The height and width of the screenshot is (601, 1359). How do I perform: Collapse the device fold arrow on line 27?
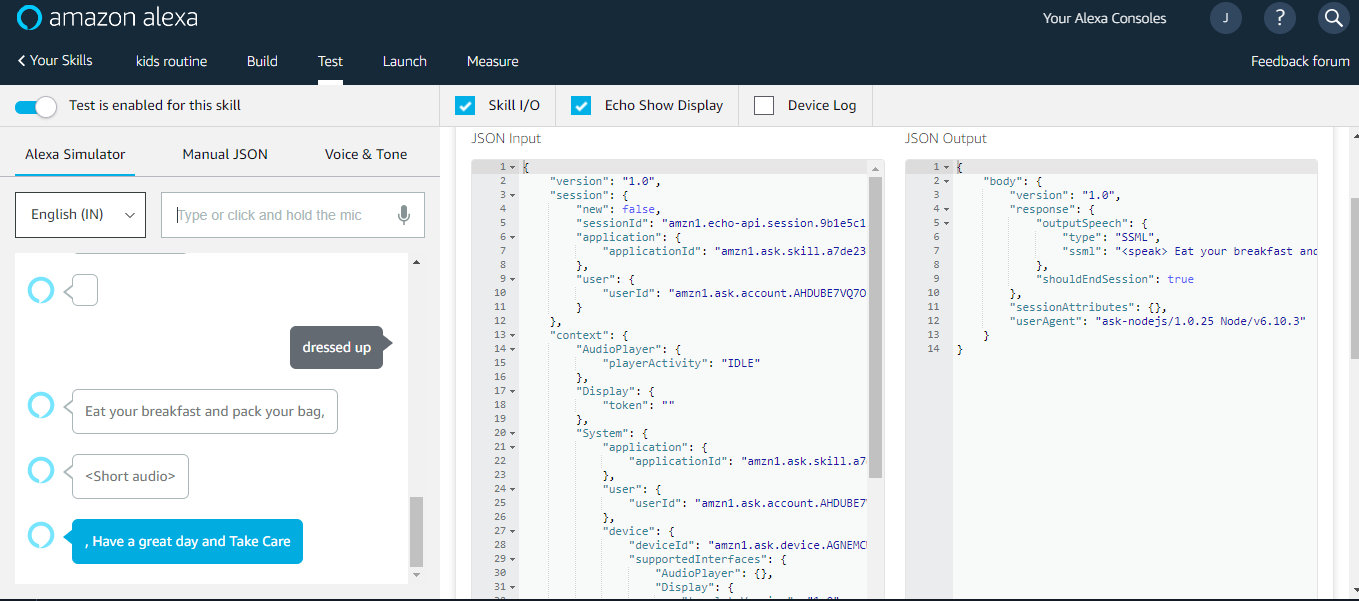[x=512, y=531]
